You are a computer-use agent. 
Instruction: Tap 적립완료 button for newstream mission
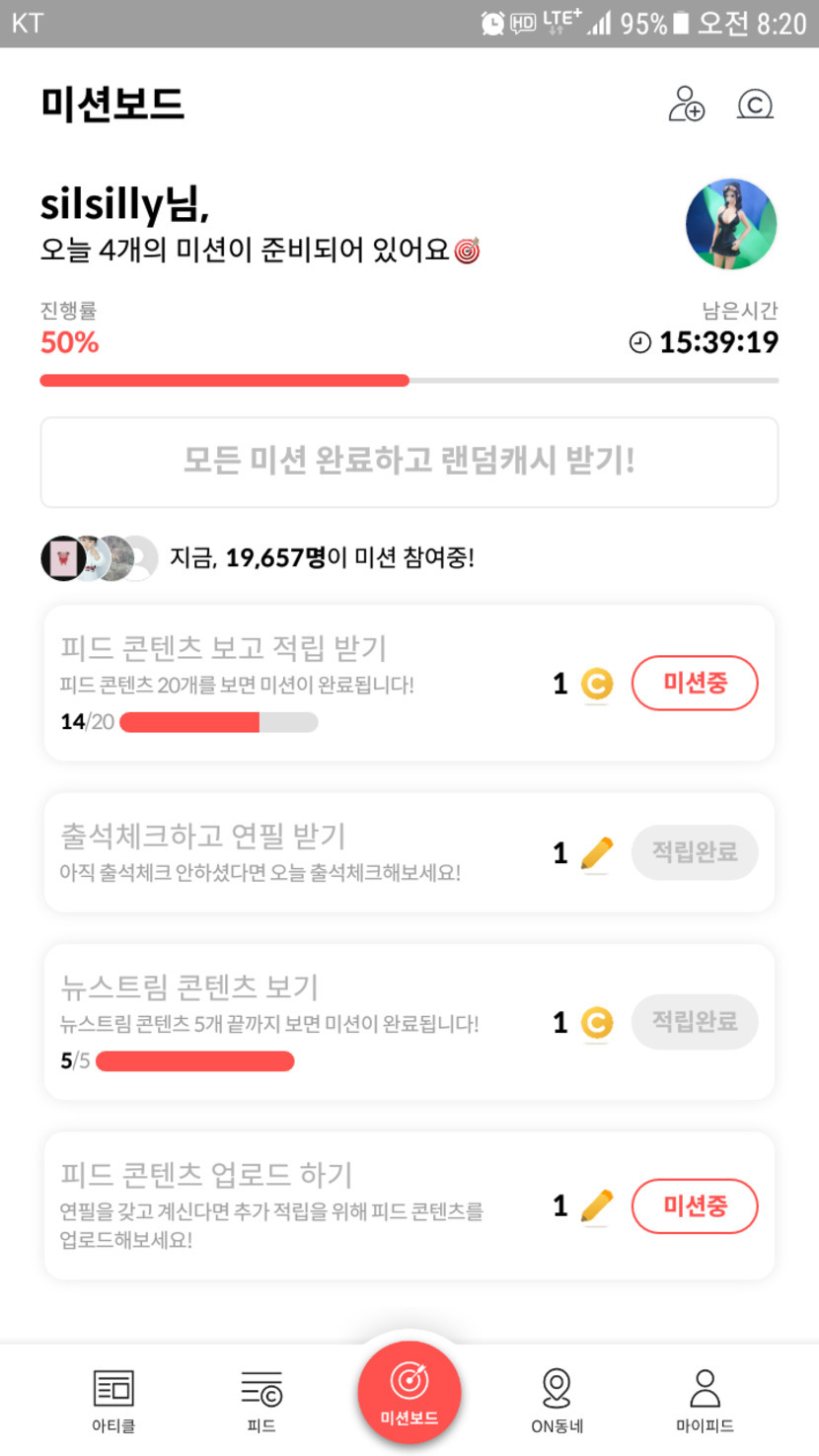[x=695, y=1022]
